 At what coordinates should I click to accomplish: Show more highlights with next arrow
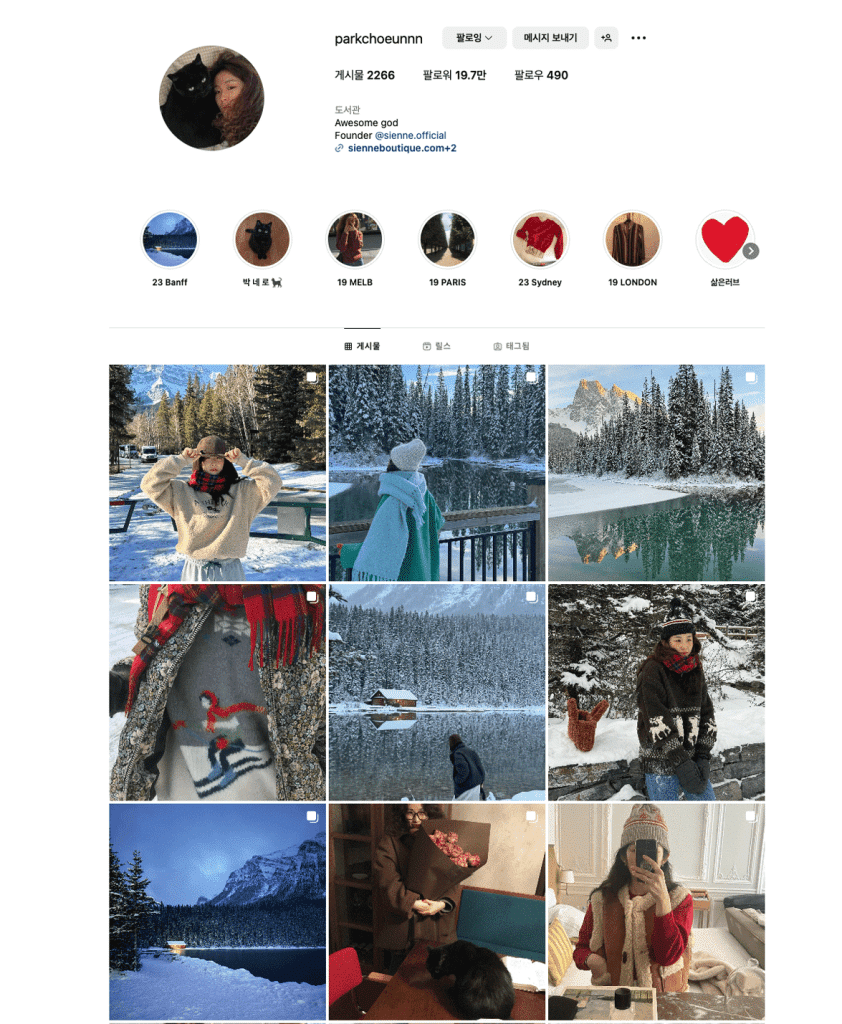[751, 251]
